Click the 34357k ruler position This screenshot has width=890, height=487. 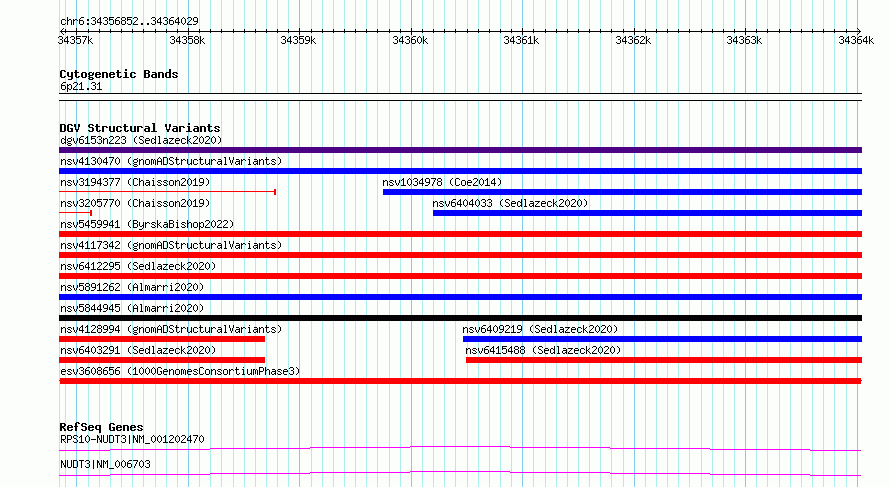75,40
